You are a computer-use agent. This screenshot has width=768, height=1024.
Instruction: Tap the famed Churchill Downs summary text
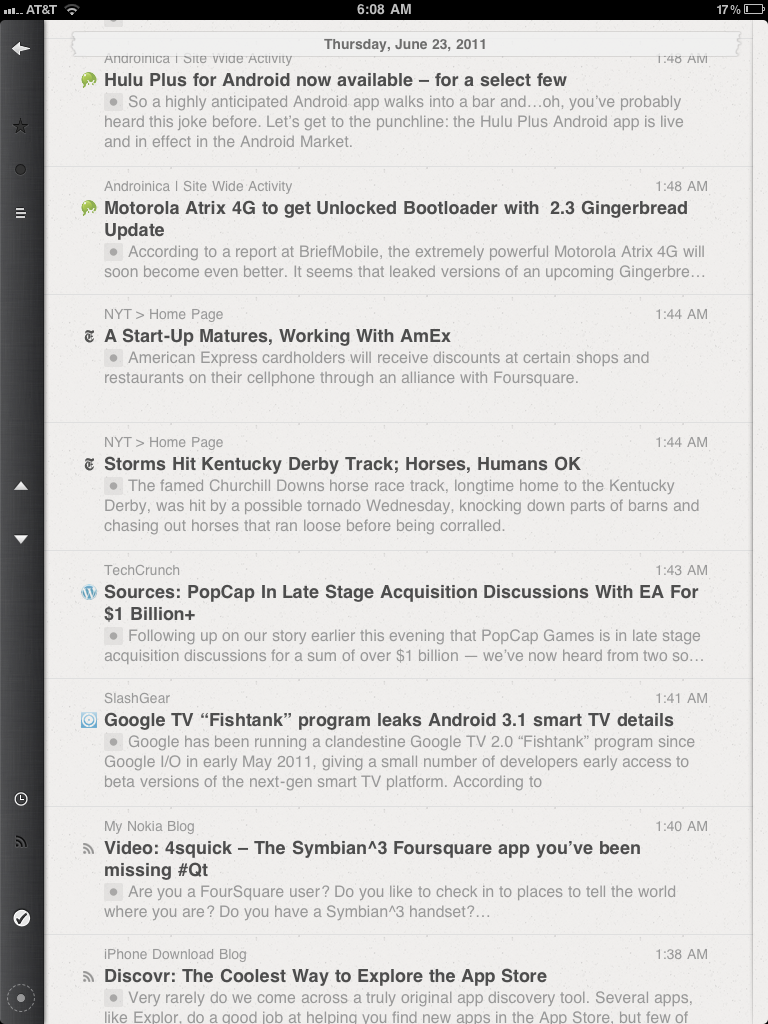point(402,505)
